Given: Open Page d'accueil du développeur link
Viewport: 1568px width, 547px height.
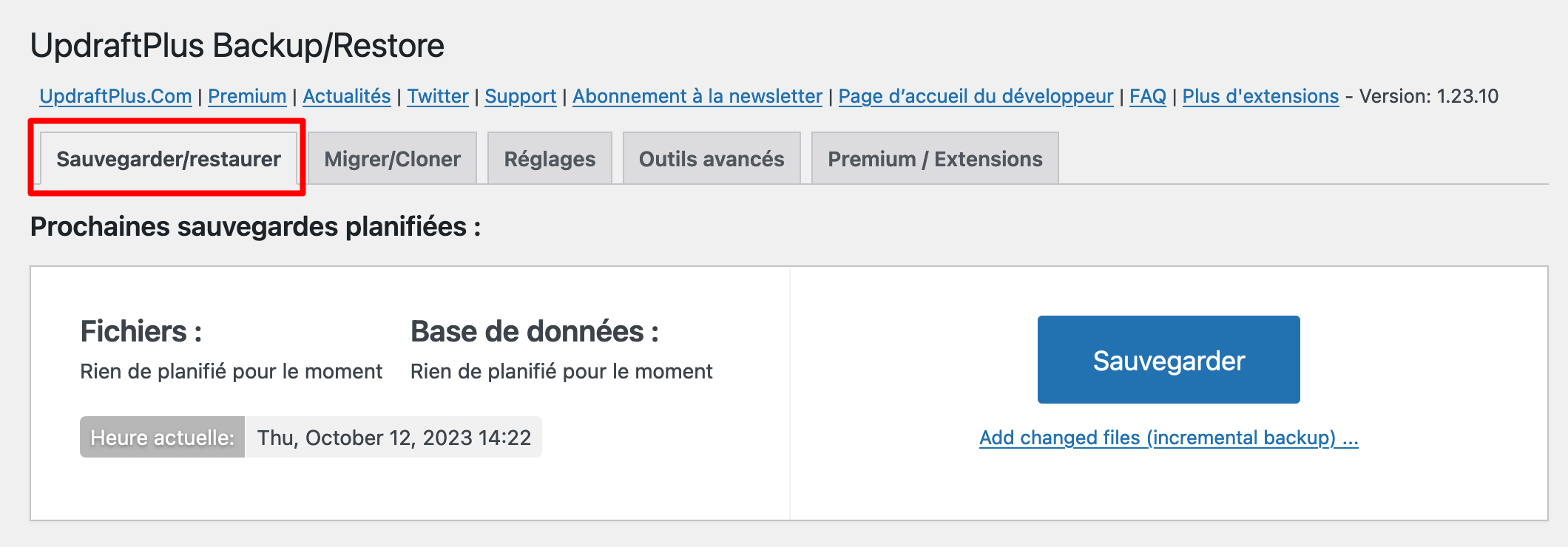Looking at the screenshot, I should [x=976, y=97].
